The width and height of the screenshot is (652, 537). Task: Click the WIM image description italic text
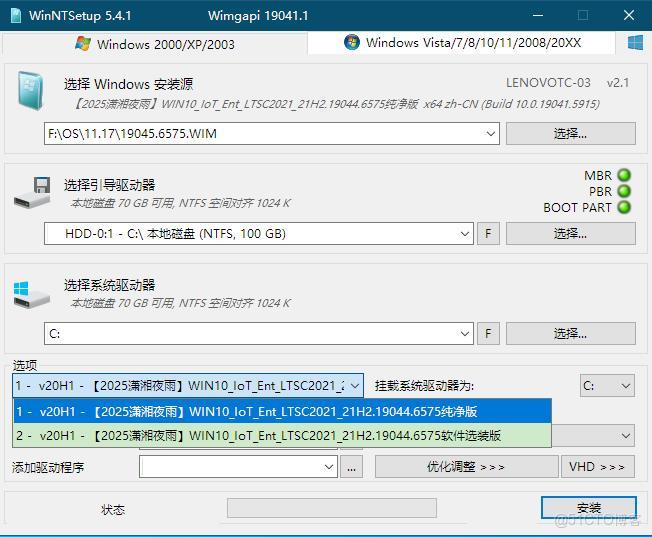coord(337,104)
